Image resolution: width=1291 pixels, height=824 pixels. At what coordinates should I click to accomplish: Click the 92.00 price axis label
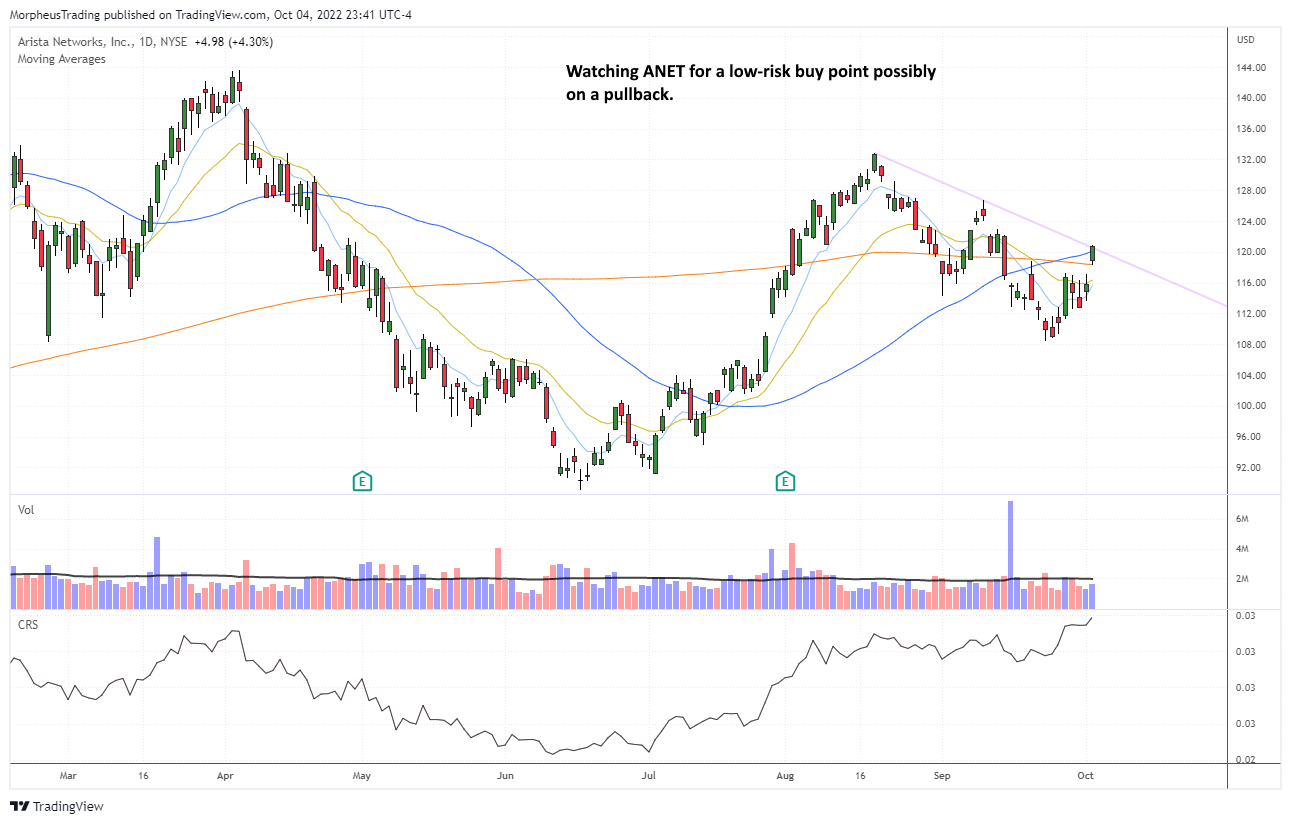point(1248,468)
